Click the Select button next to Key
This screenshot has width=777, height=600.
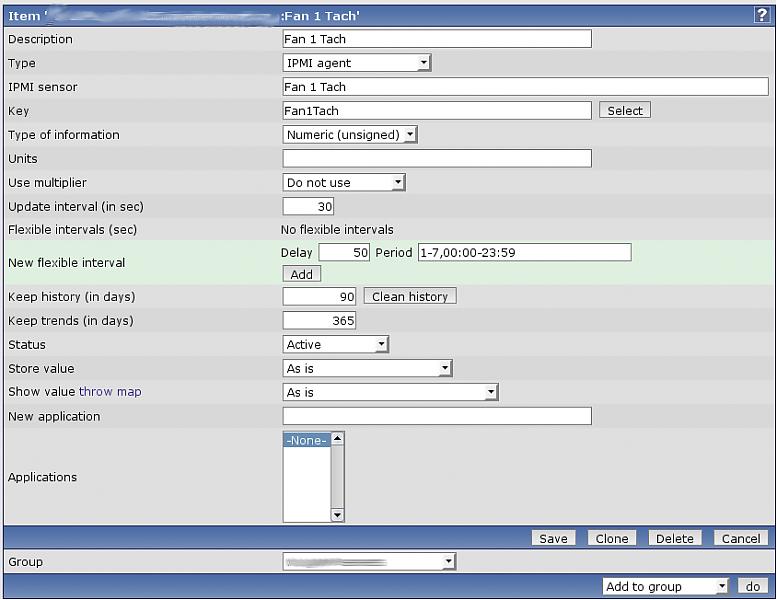[x=625, y=110]
